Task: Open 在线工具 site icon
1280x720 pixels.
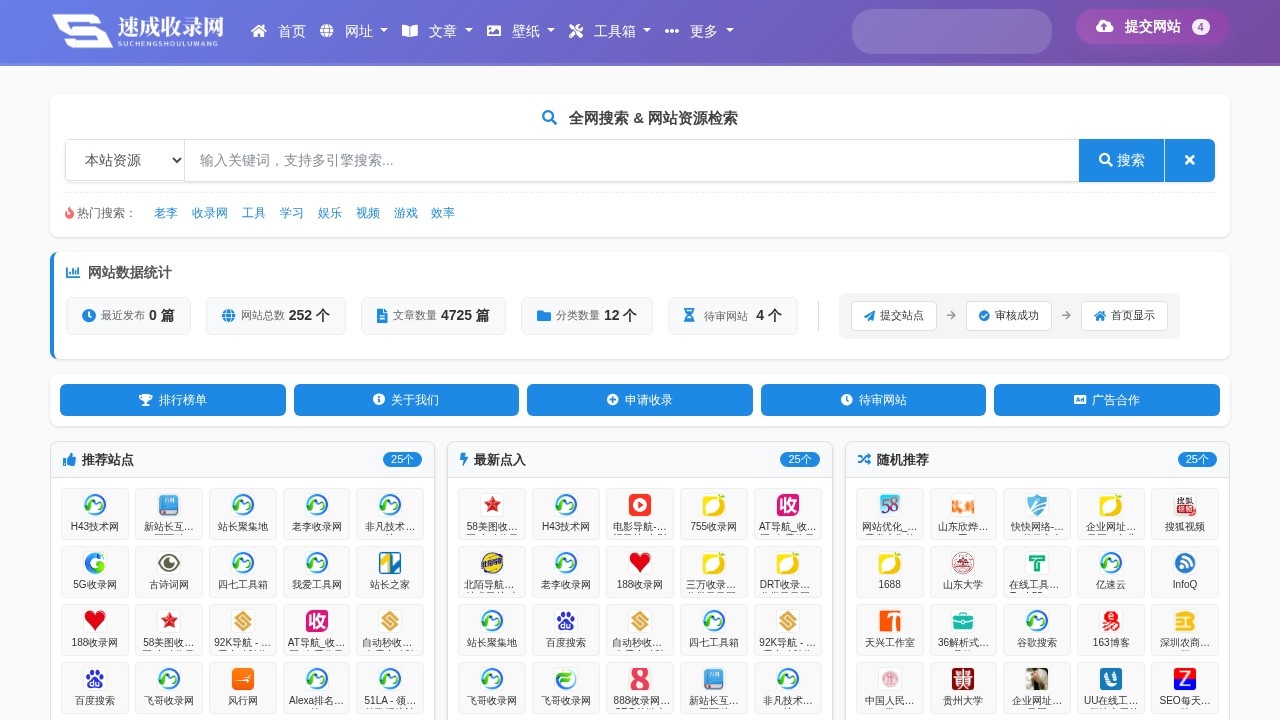Action: click(1037, 572)
